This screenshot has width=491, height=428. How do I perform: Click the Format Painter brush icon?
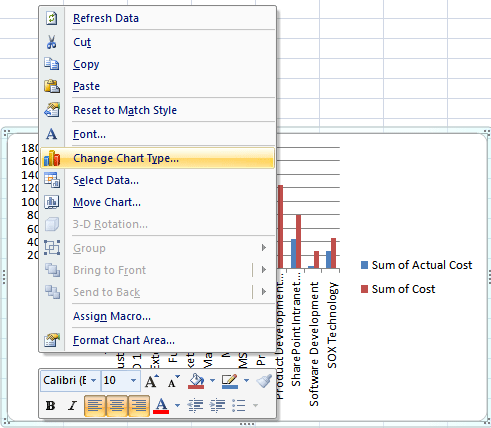coord(264,381)
